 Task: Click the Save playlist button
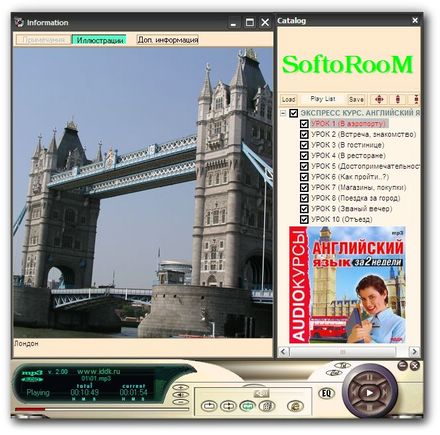click(x=356, y=99)
